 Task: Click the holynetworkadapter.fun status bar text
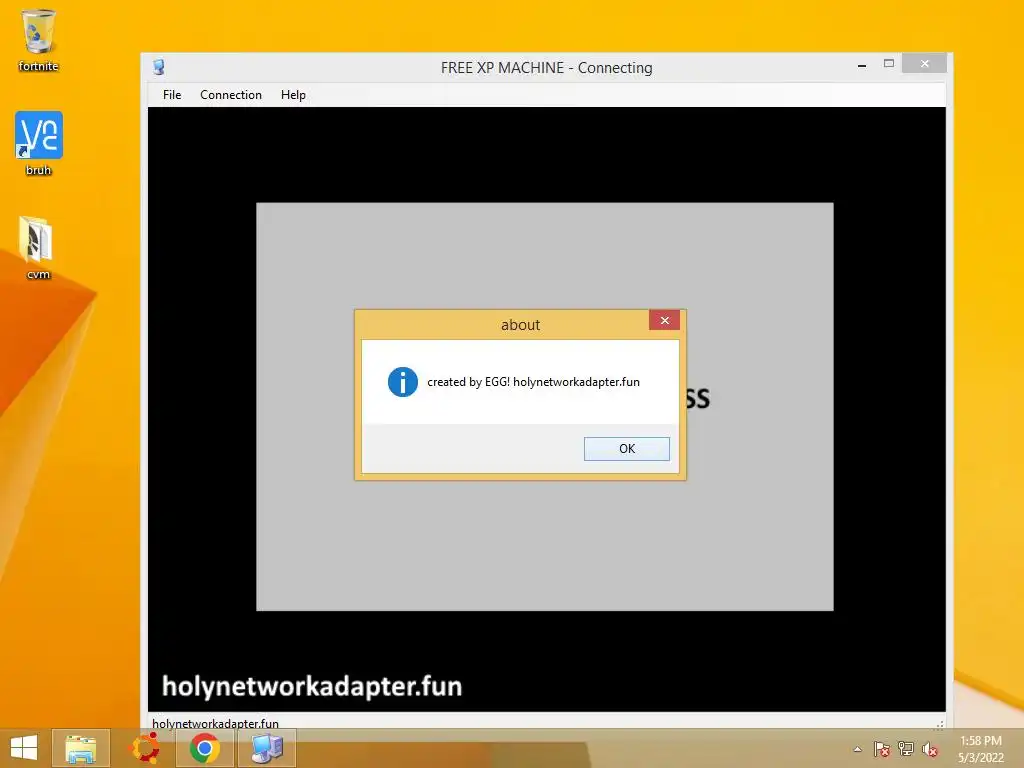pos(216,723)
